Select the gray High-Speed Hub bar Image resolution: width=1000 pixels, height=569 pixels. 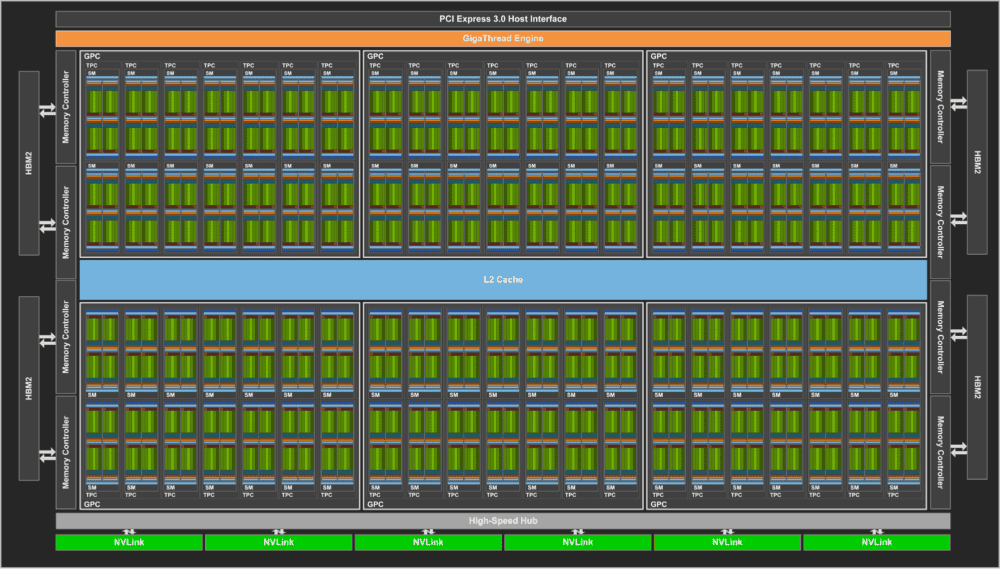click(x=503, y=521)
